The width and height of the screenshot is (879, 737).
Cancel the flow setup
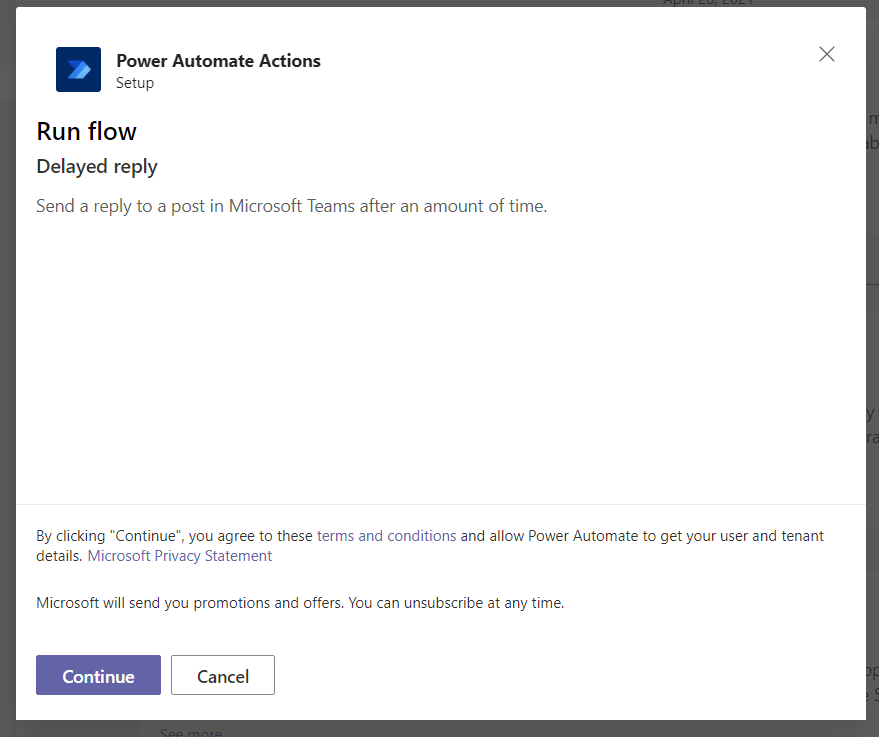(x=222, y=676)
